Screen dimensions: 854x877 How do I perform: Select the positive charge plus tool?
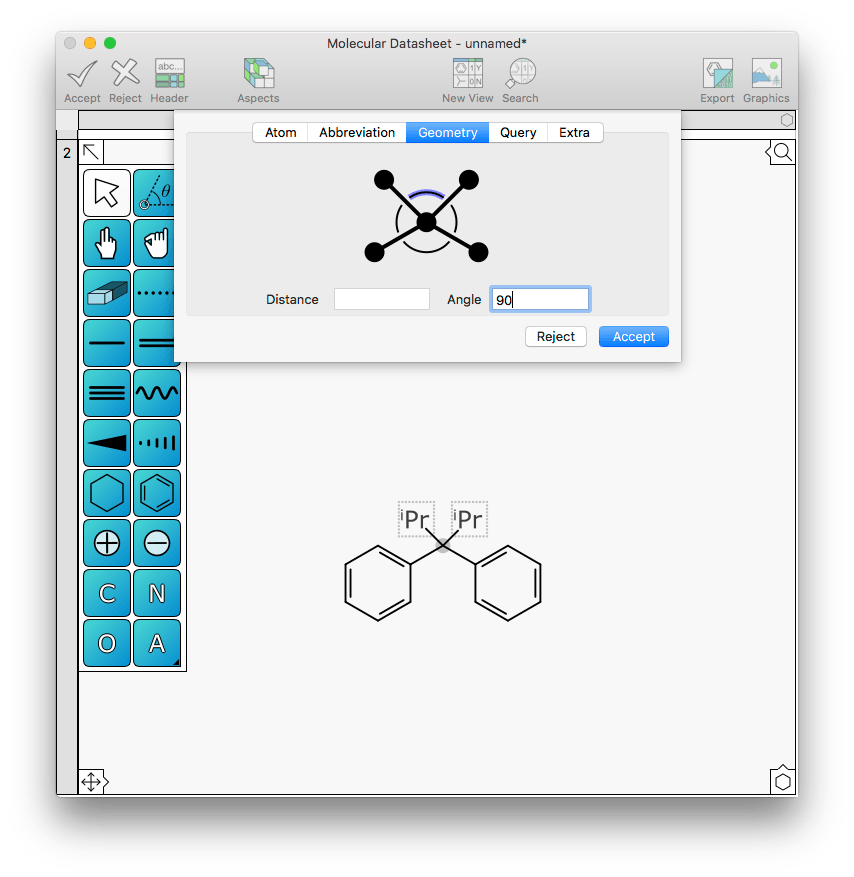coord(106,543)
